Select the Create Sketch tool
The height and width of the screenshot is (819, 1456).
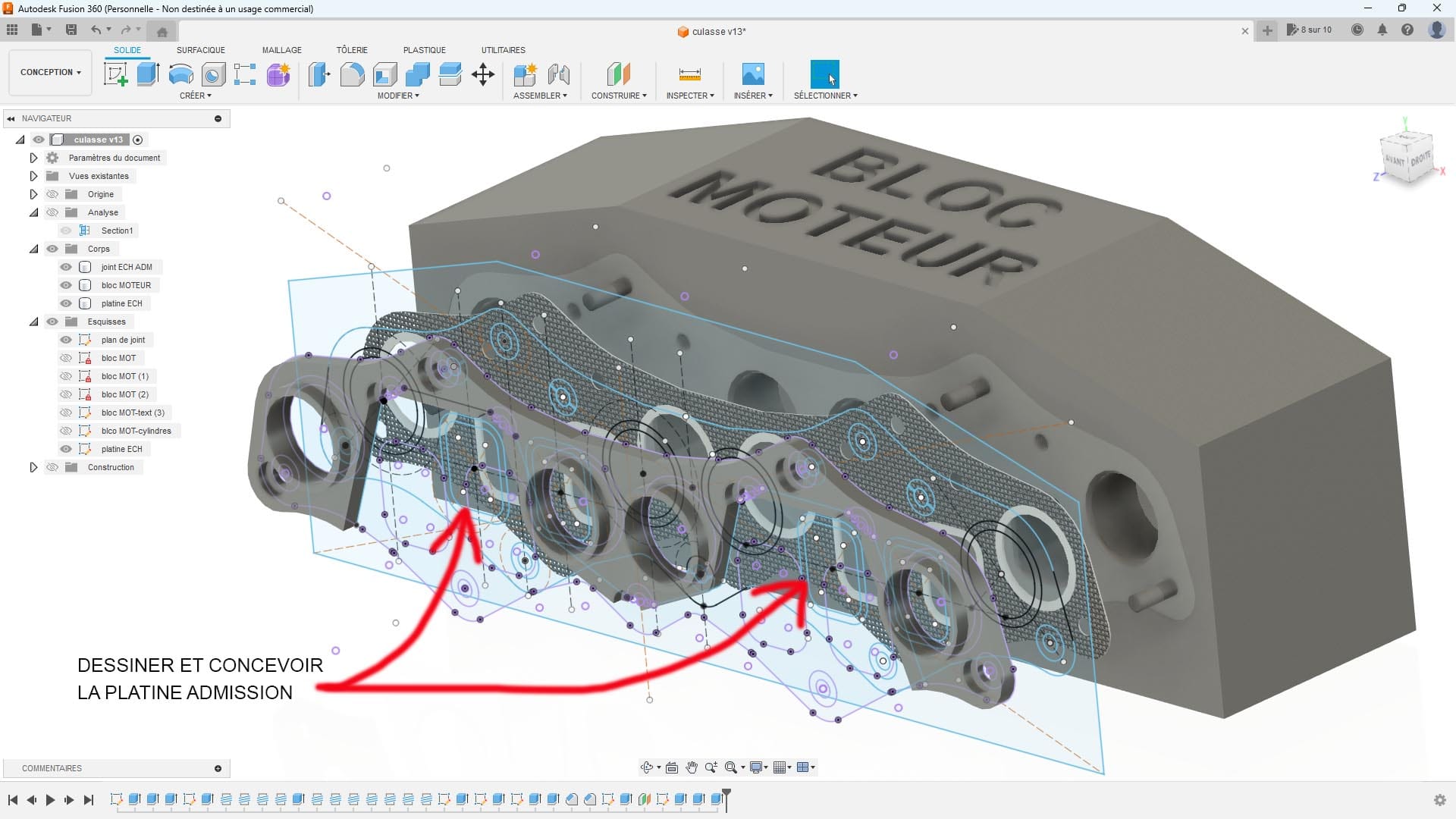coord(115,74)
